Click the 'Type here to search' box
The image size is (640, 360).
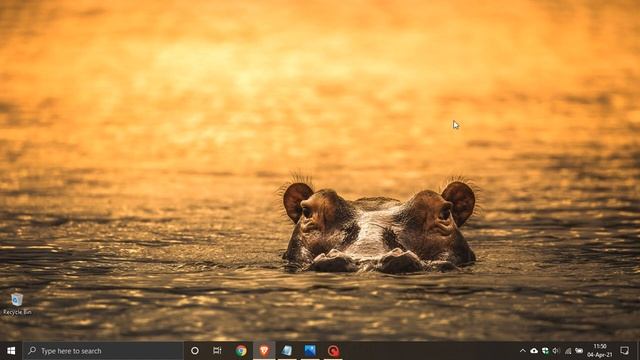pos(103,351)
